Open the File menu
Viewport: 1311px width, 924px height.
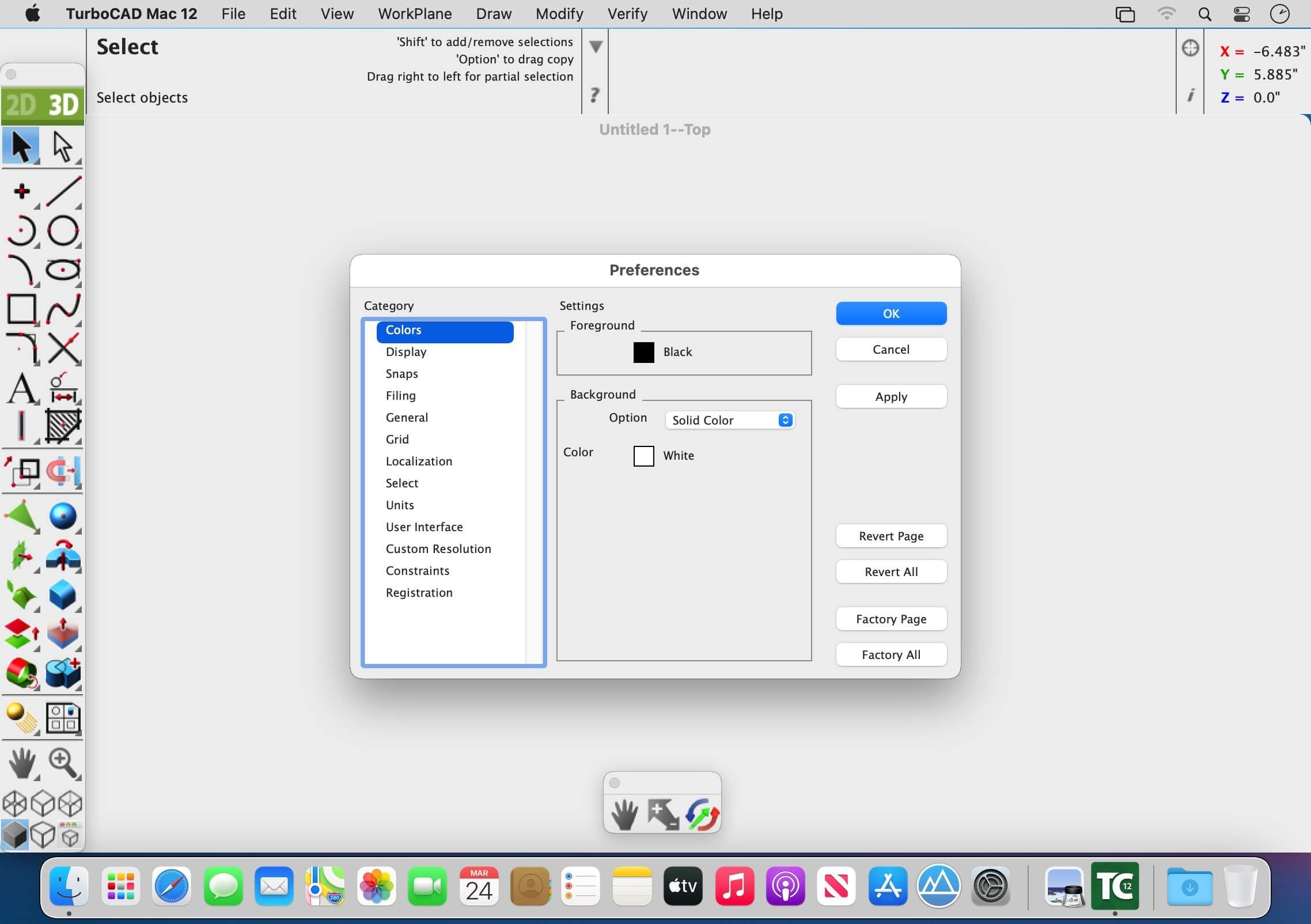[x=233, y=14]
